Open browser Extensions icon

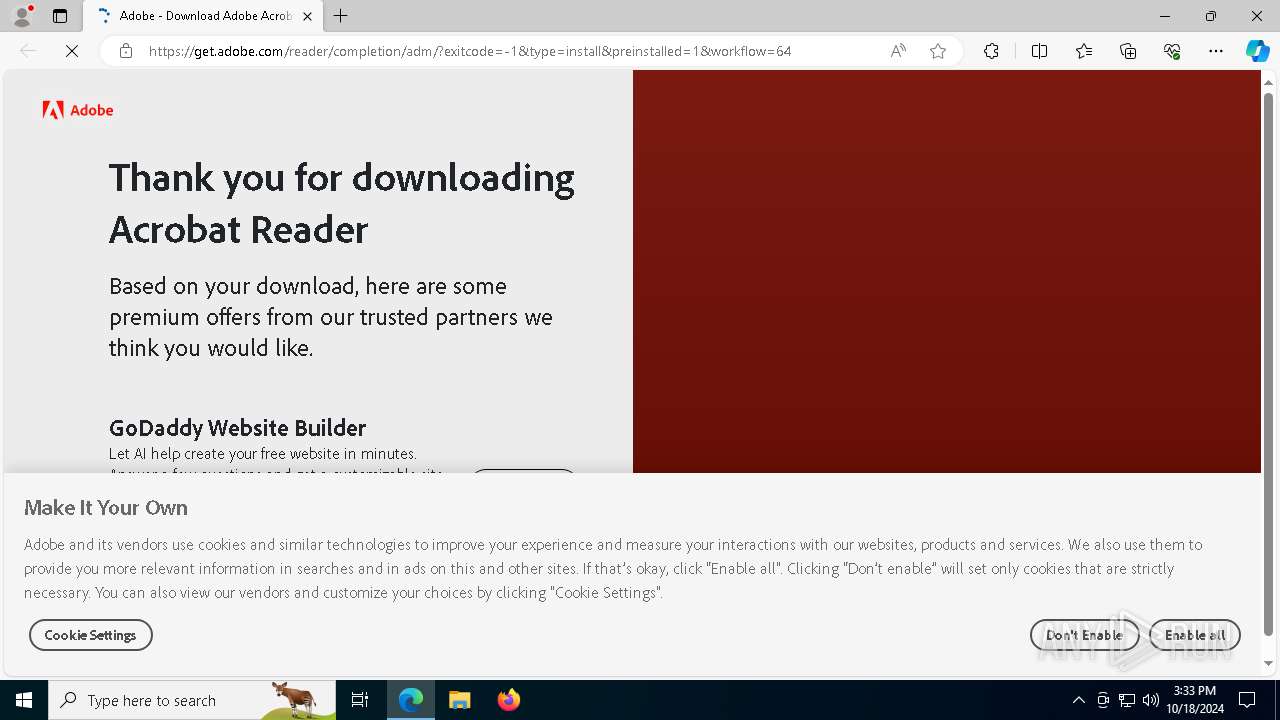coord(991,51)
